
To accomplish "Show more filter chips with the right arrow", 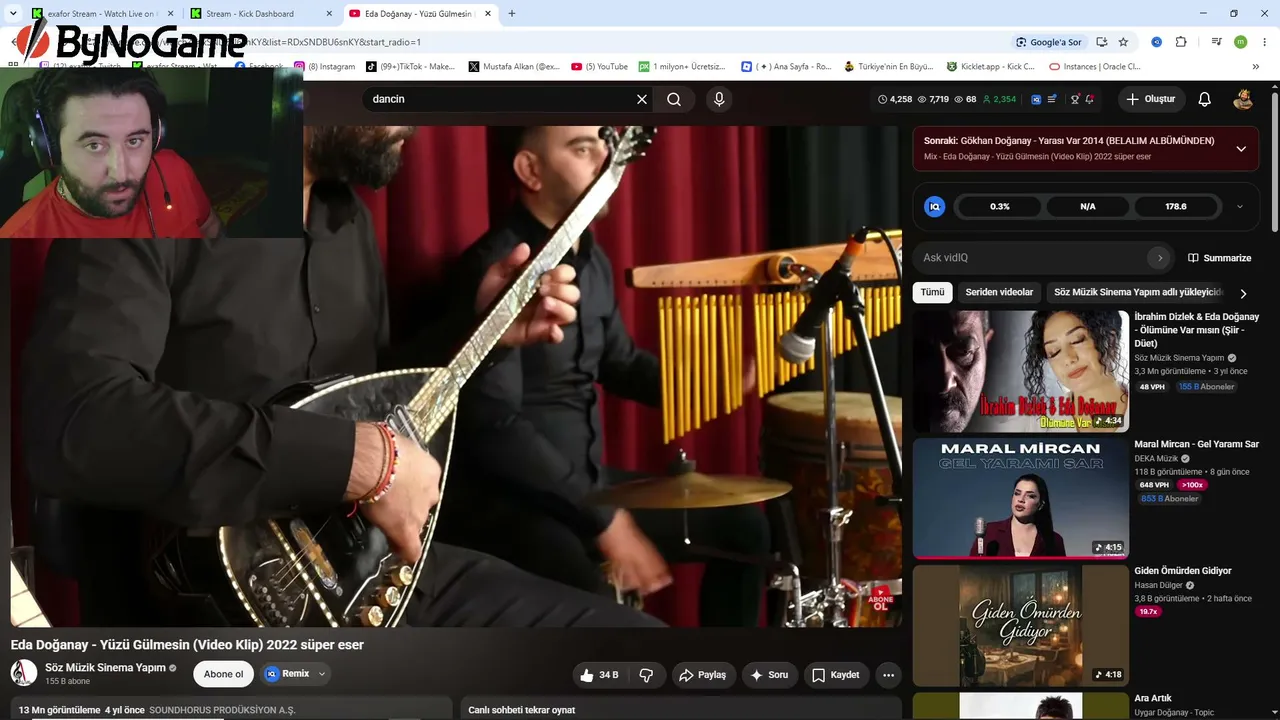I will [x=1243, y=293].
